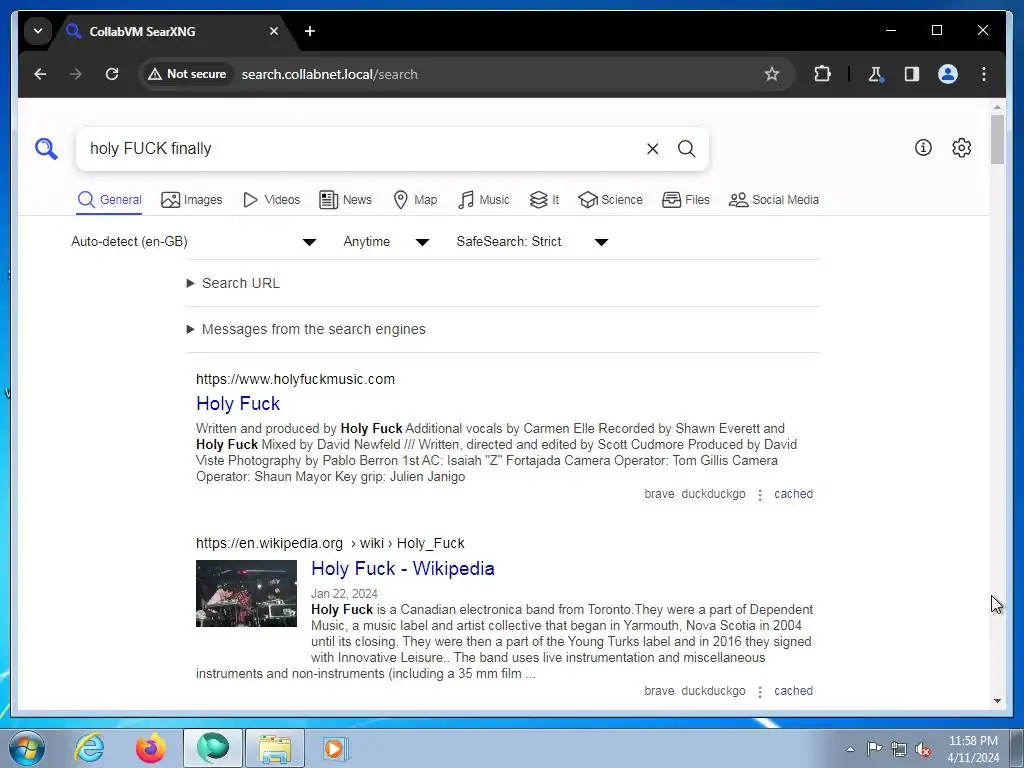Viewport: 1024px width, 768px height.
Task: Switch to the Files category tab
Action: pyautogui.click(x=686, y=200)
